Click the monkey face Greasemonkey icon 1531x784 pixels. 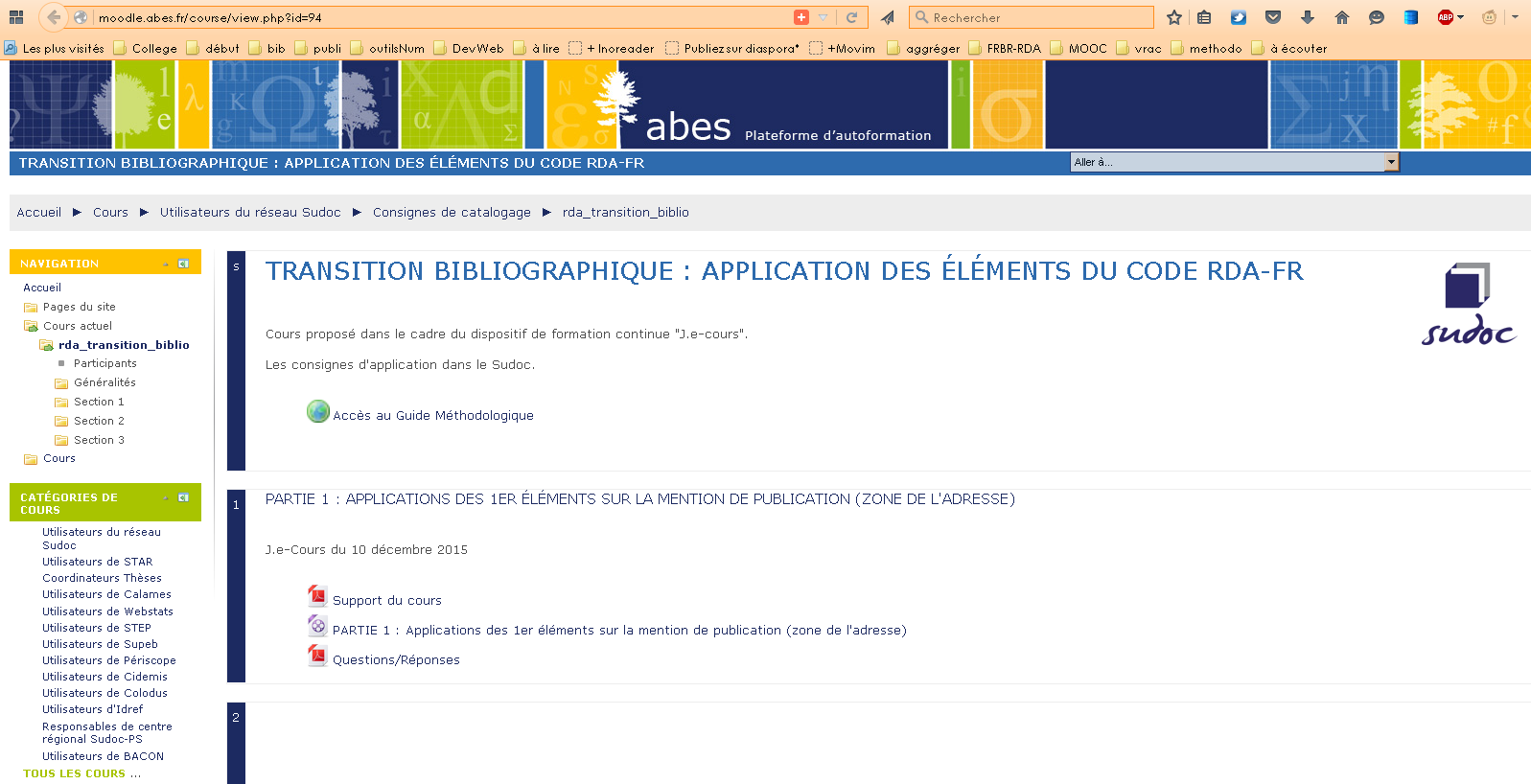click(1489, 17)
